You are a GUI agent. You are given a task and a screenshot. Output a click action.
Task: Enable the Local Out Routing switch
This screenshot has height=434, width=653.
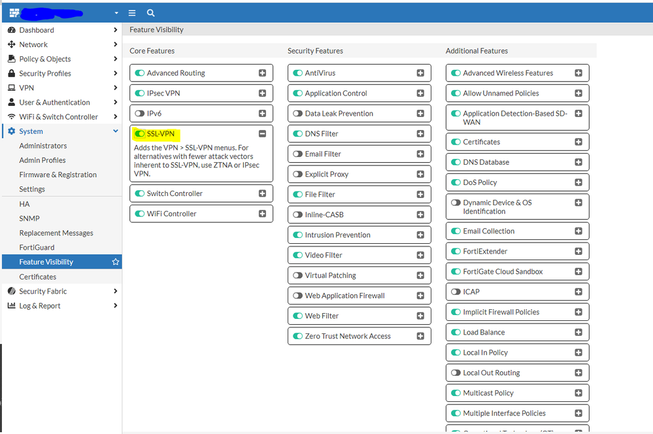456,373
